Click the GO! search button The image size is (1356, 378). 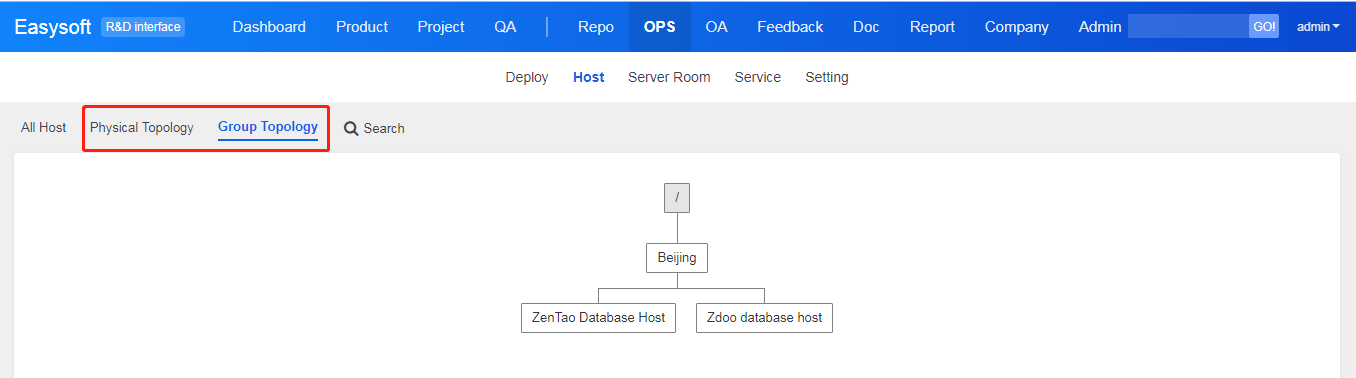point(1264,27)
